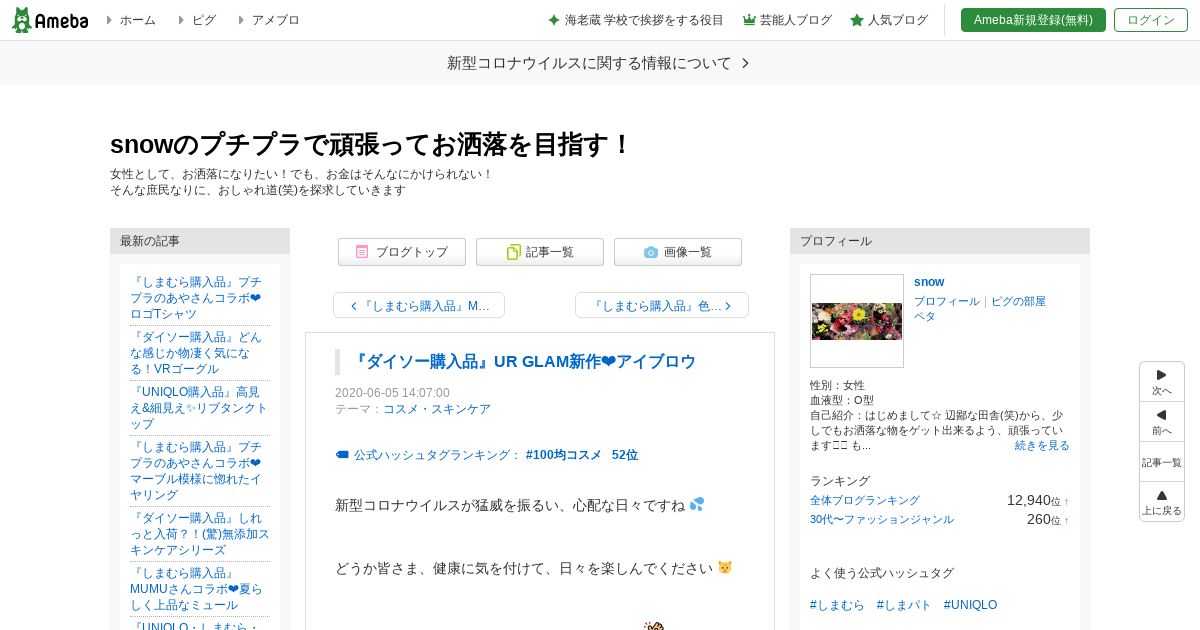Open blog title snowのプチプラで頑張ってお洒落を目指す！
1200x630 pixels.
[371, 145]
